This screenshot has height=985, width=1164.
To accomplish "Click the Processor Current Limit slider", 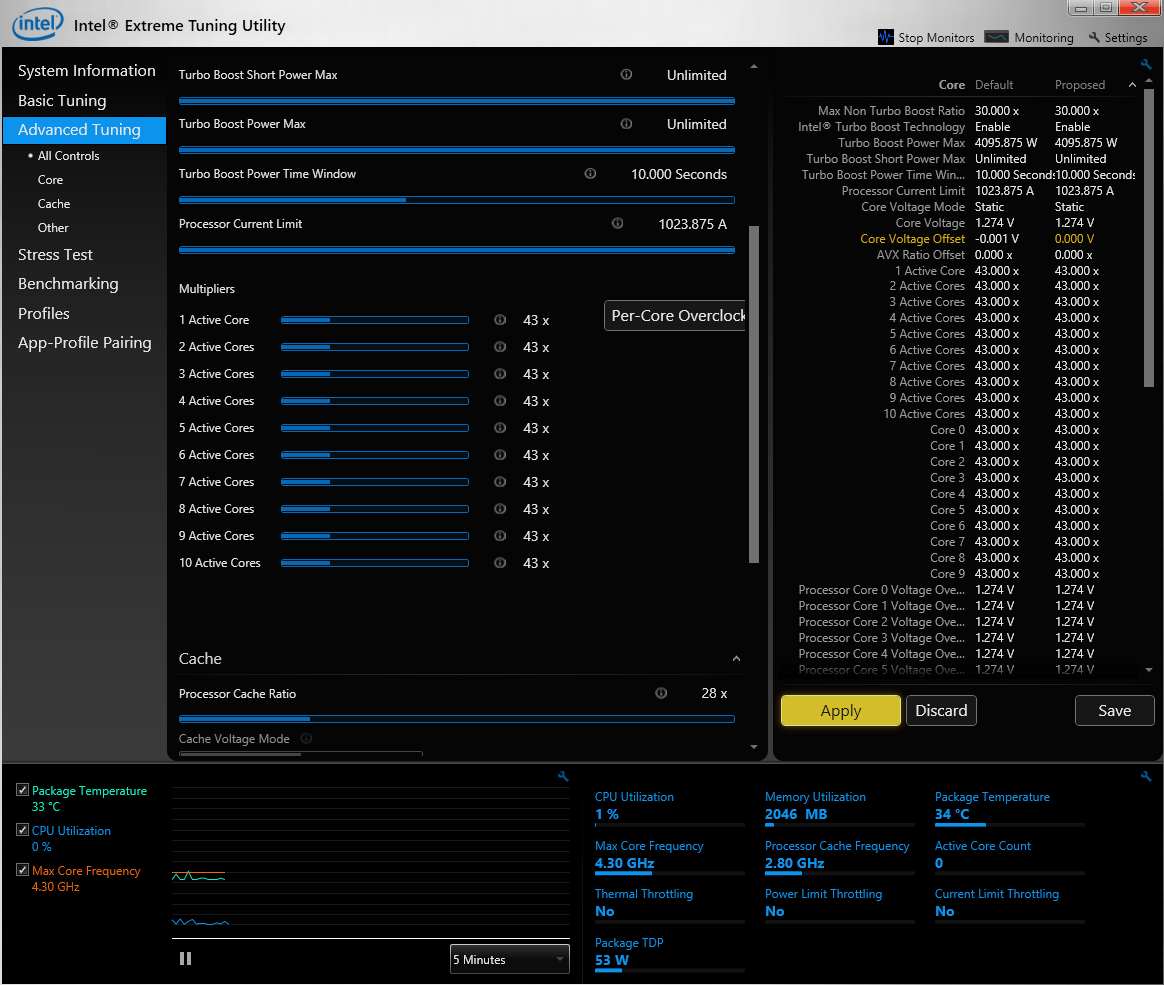I will pyautogui.click(x=457, y=249).
